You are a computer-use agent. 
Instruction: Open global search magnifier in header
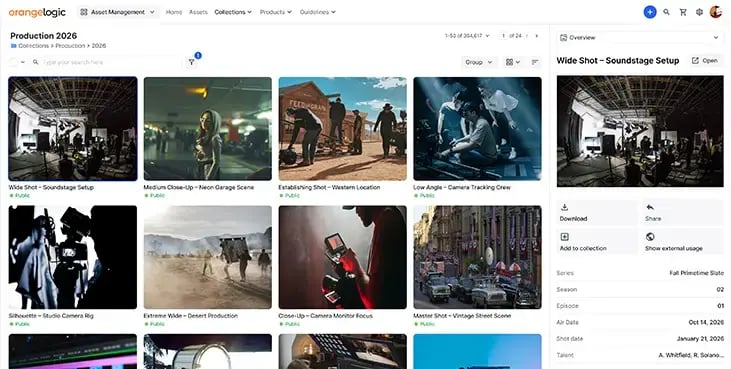tap(666, 12)
